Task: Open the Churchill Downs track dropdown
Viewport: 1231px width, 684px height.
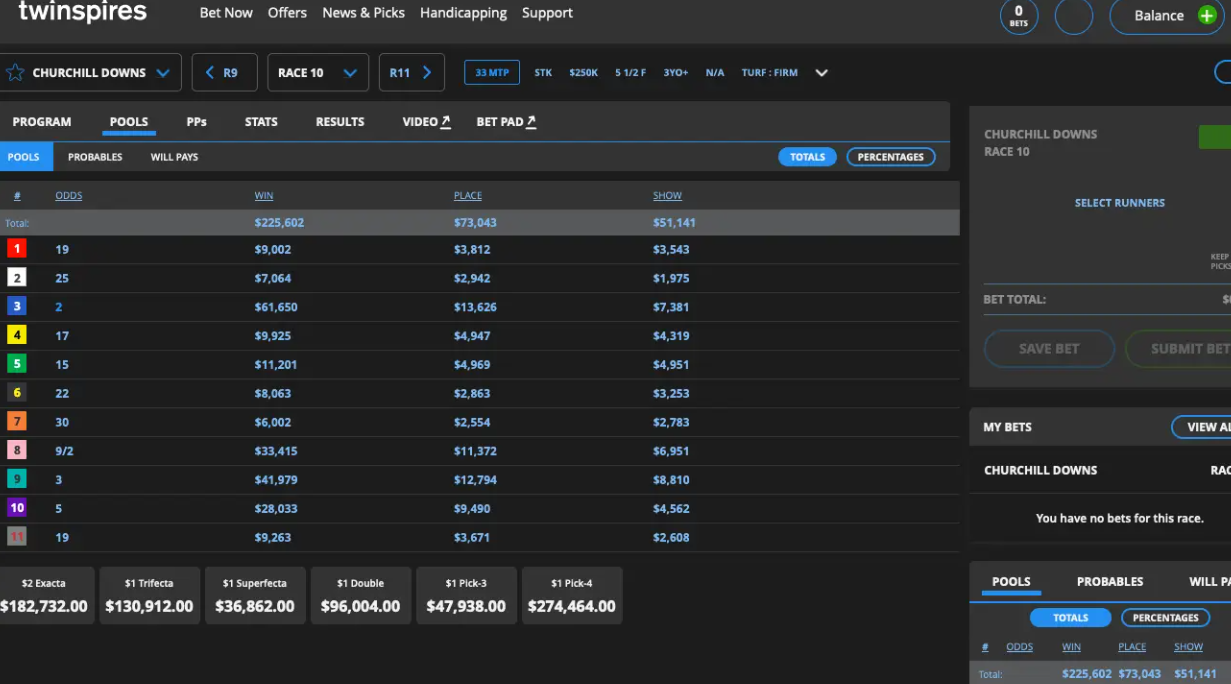Action: tap(90, 73)
